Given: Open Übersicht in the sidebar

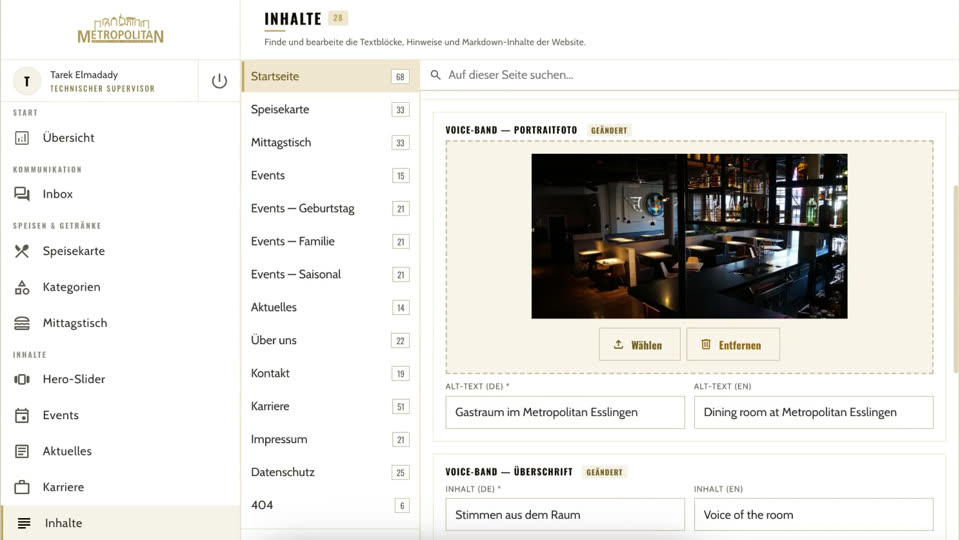Looking at the screenshot, I should [x=121, y=138].
